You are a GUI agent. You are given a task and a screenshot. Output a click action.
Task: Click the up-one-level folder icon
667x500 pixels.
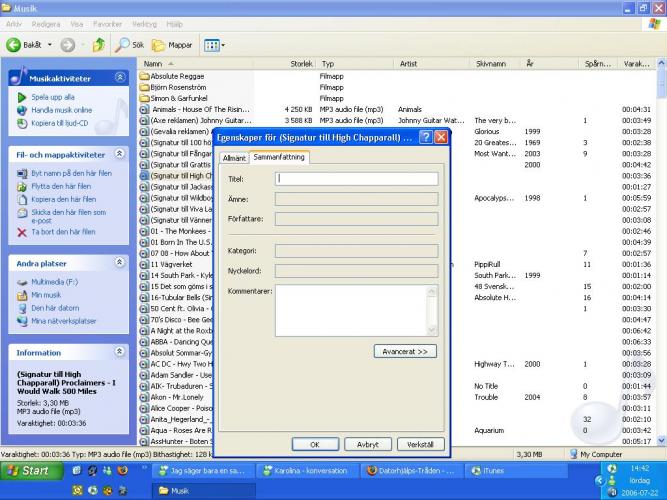click(99, 45)
